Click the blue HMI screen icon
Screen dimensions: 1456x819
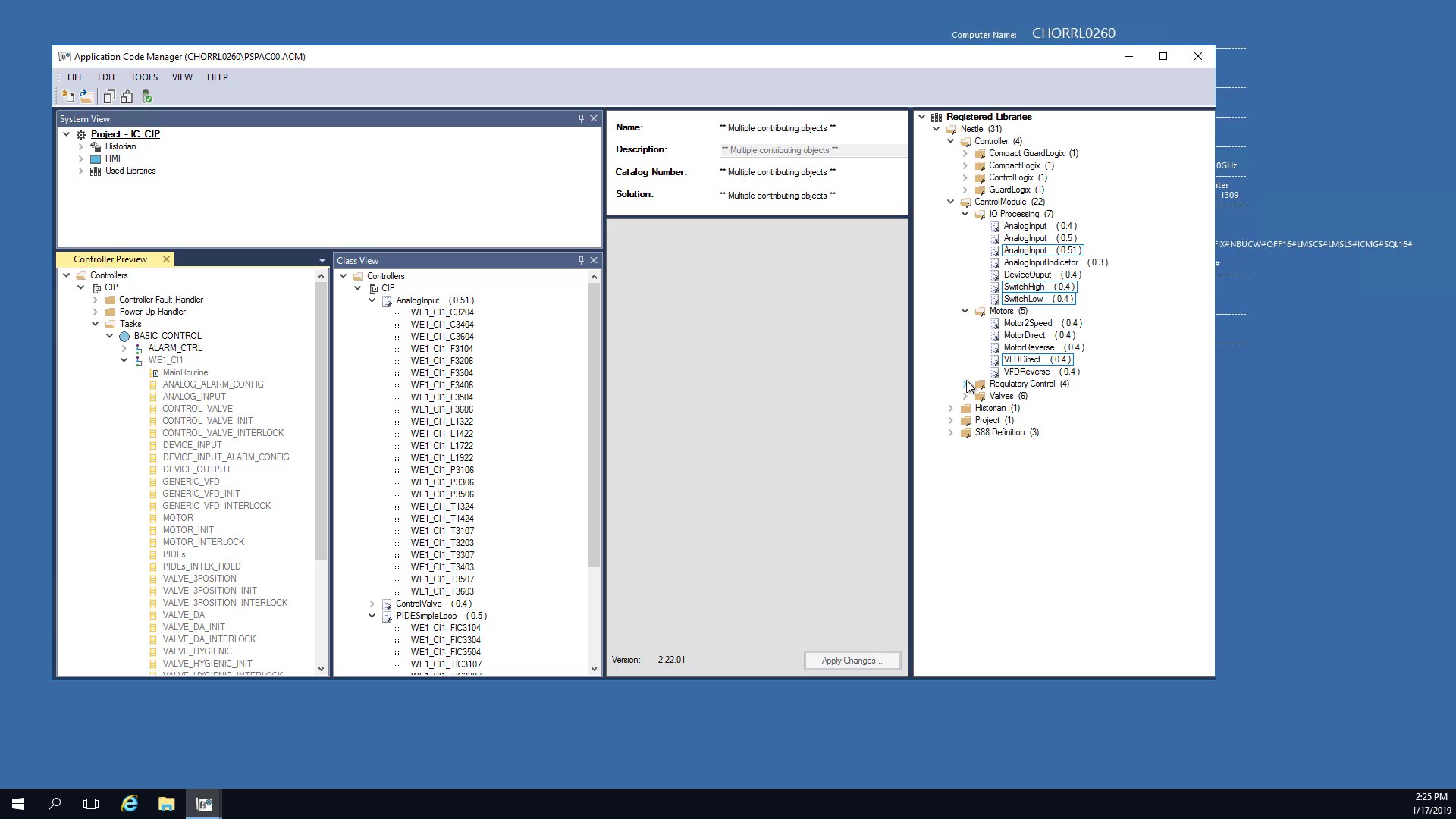[x=96, y=158]
